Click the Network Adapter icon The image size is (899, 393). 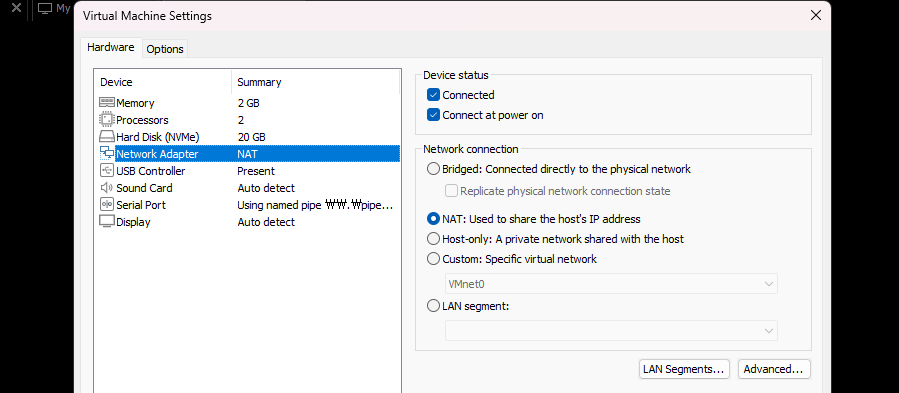pos(107,154)
